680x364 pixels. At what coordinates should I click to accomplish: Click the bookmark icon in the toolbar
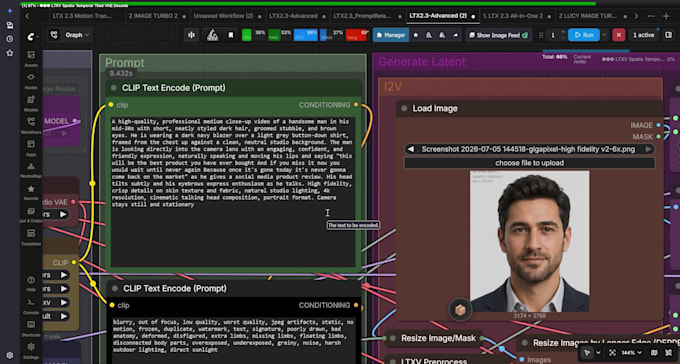[x=231, y=35]
